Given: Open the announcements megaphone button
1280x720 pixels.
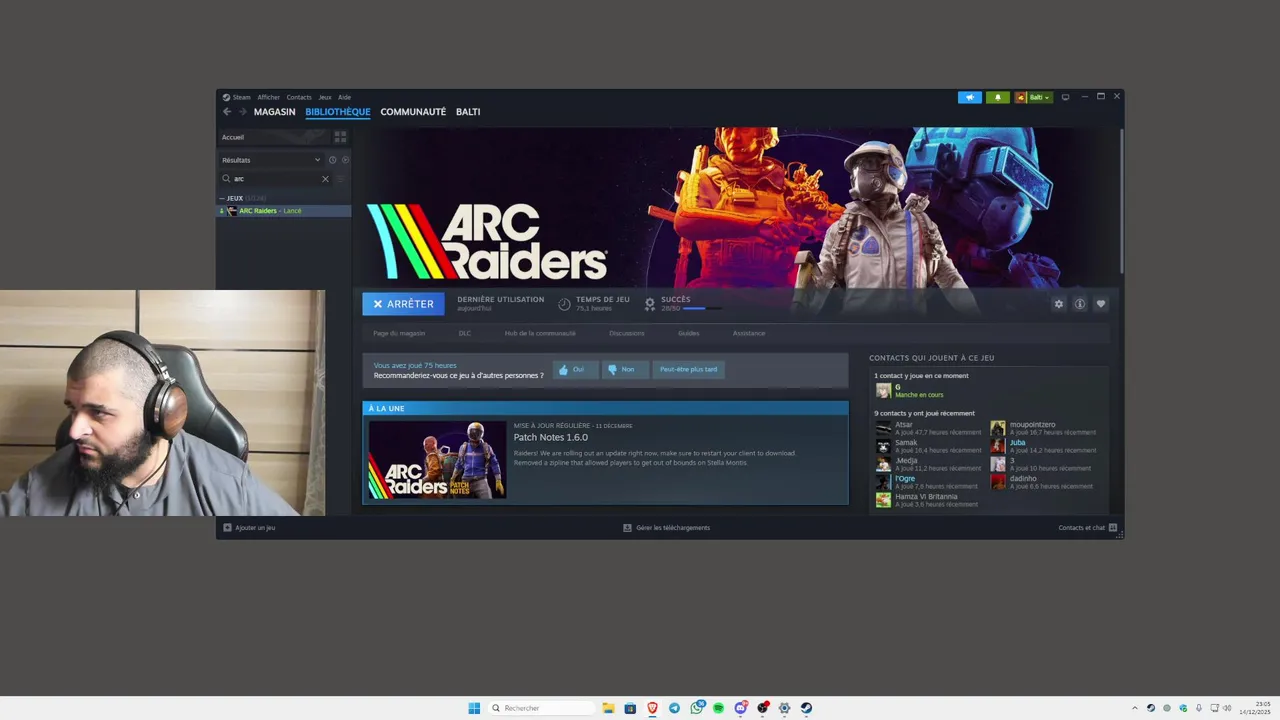Looking at the screenshot, I should pyautogui.click(x=970, y=97).
